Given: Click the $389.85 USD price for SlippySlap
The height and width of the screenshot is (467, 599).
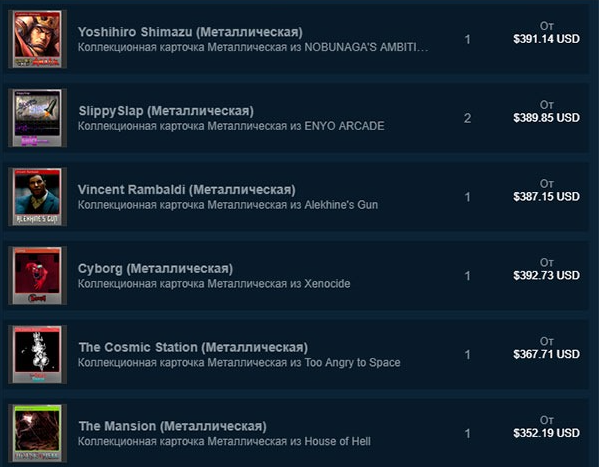Looking at the screenshot, I should point(546,118).
